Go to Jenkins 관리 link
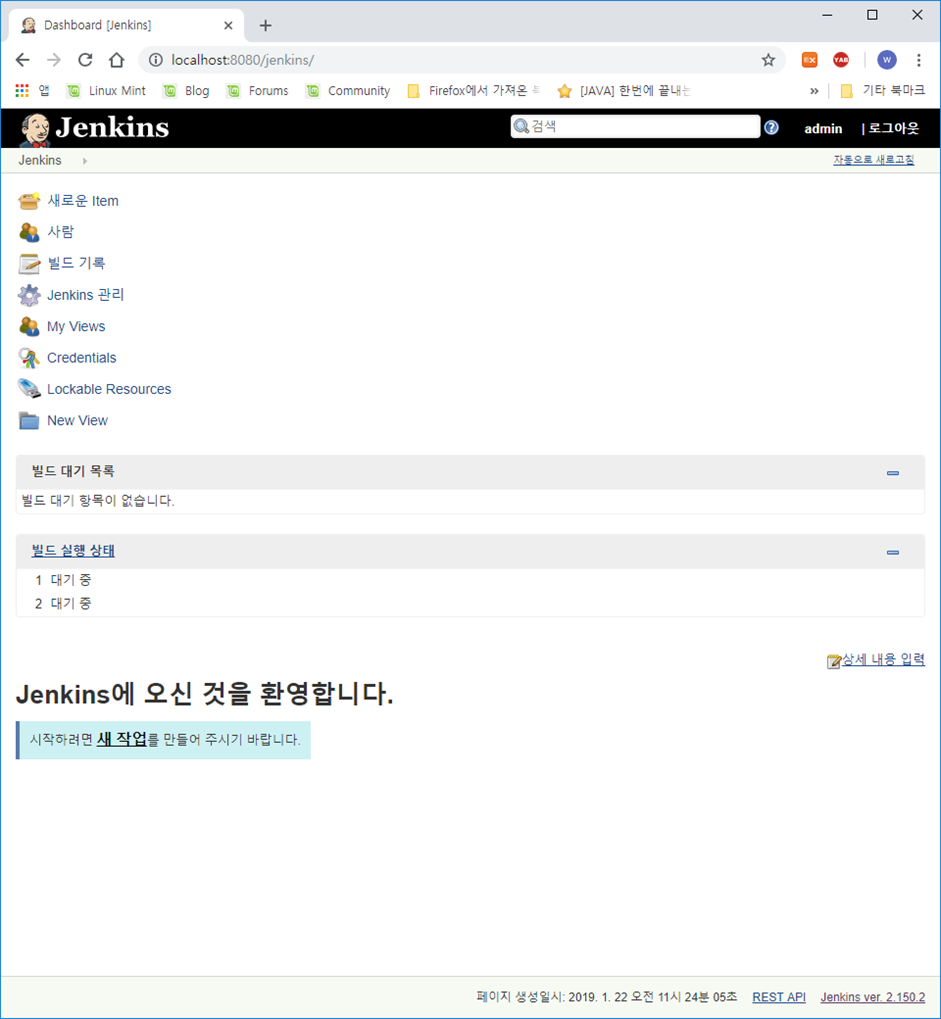 pos(85,295)
